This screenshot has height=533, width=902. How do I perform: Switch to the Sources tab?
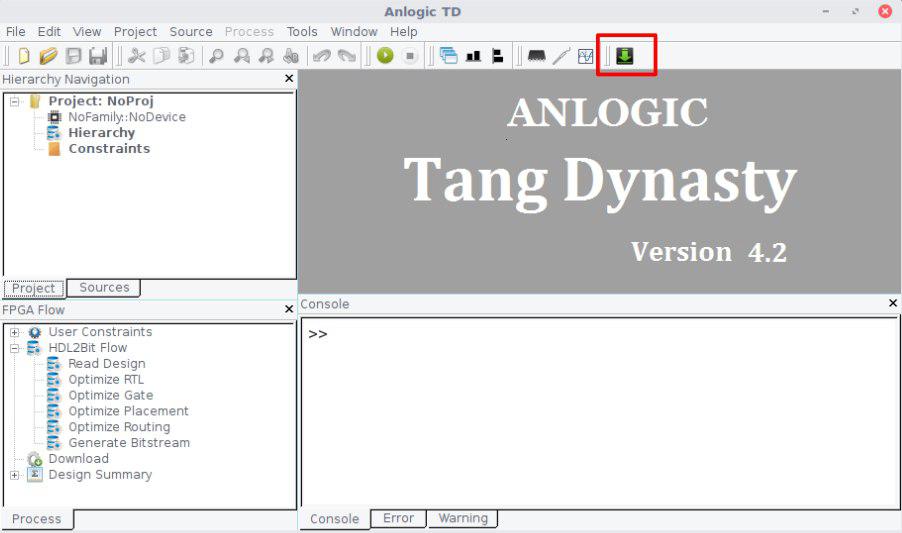[104, 287]
